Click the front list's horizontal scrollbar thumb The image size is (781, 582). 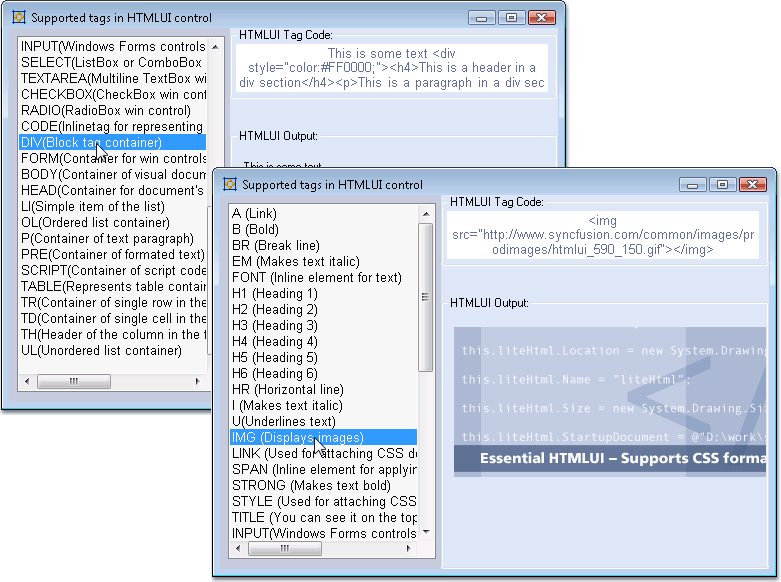pyautogui.click(x=285, y=548)
